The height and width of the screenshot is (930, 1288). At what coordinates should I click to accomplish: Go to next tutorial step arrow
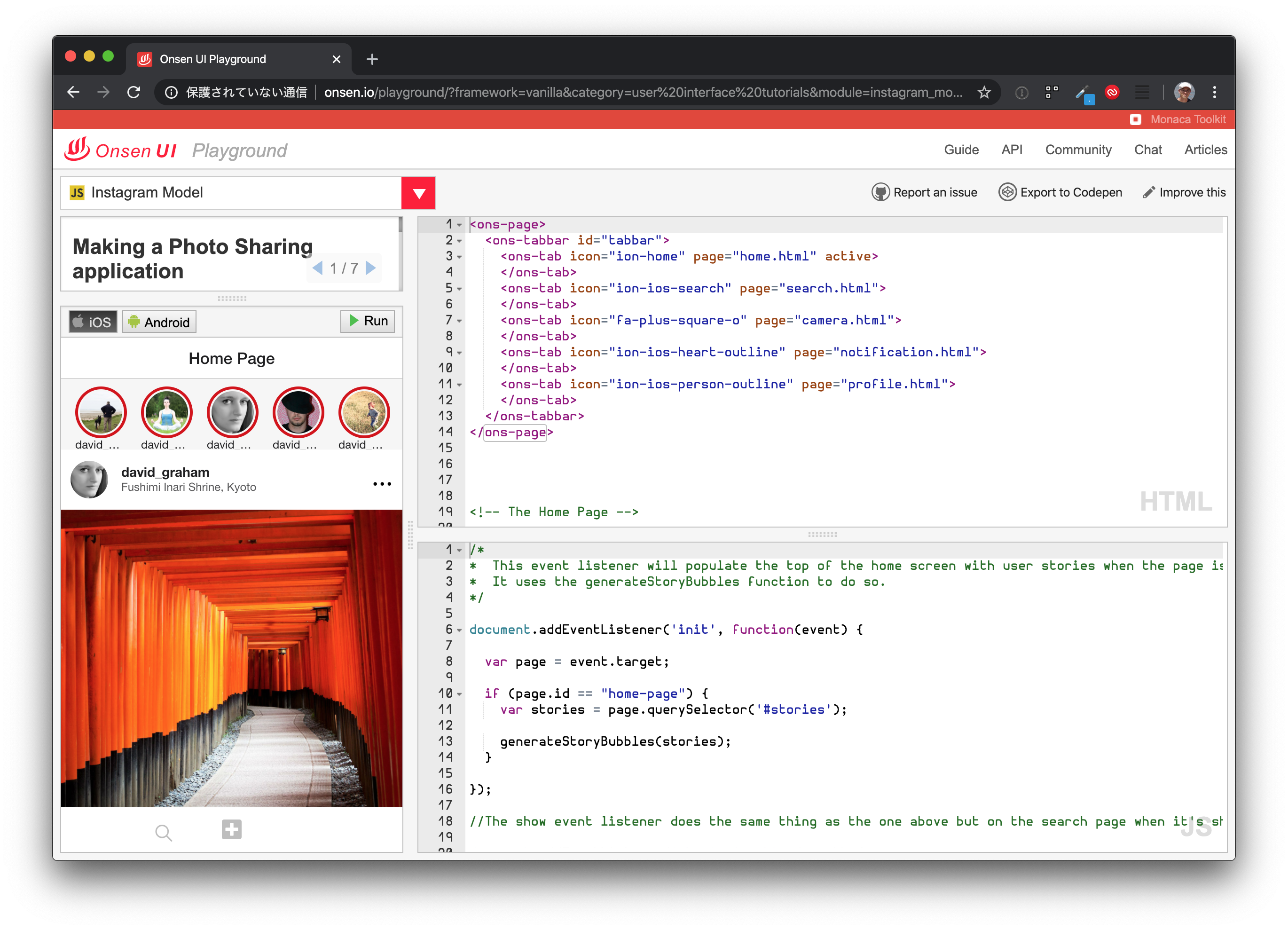(x=371, y=268)
